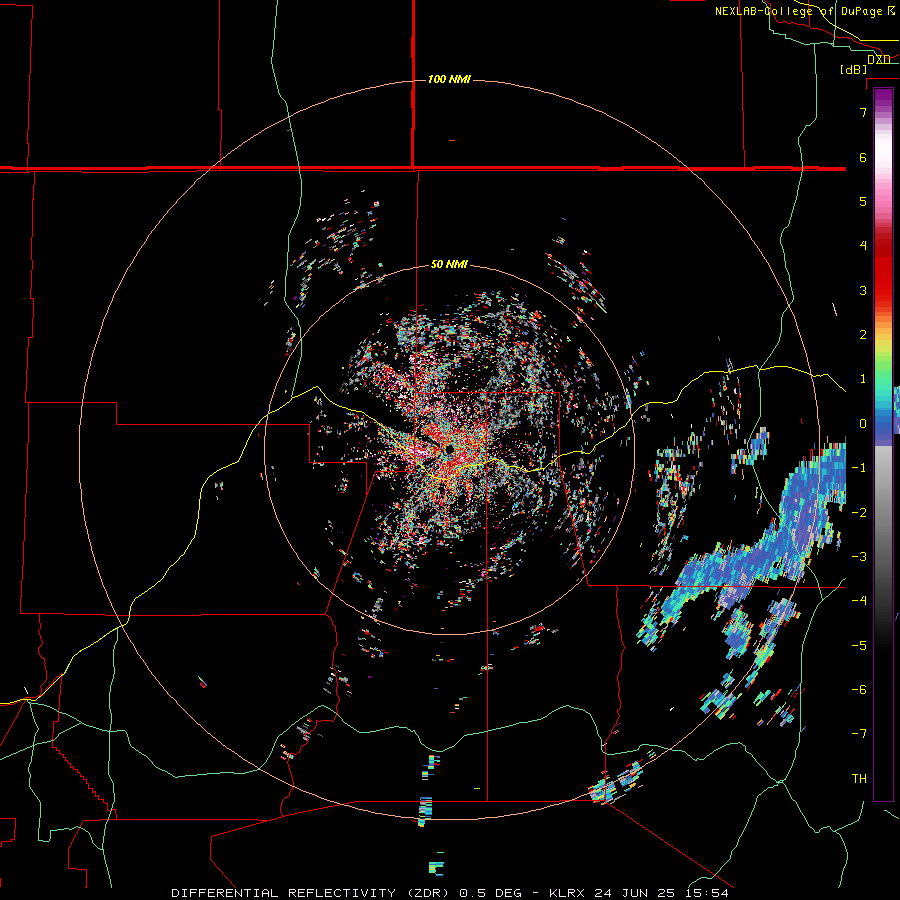
Task: Click the black radar site dot at center
Action: [x=450, y=448]
